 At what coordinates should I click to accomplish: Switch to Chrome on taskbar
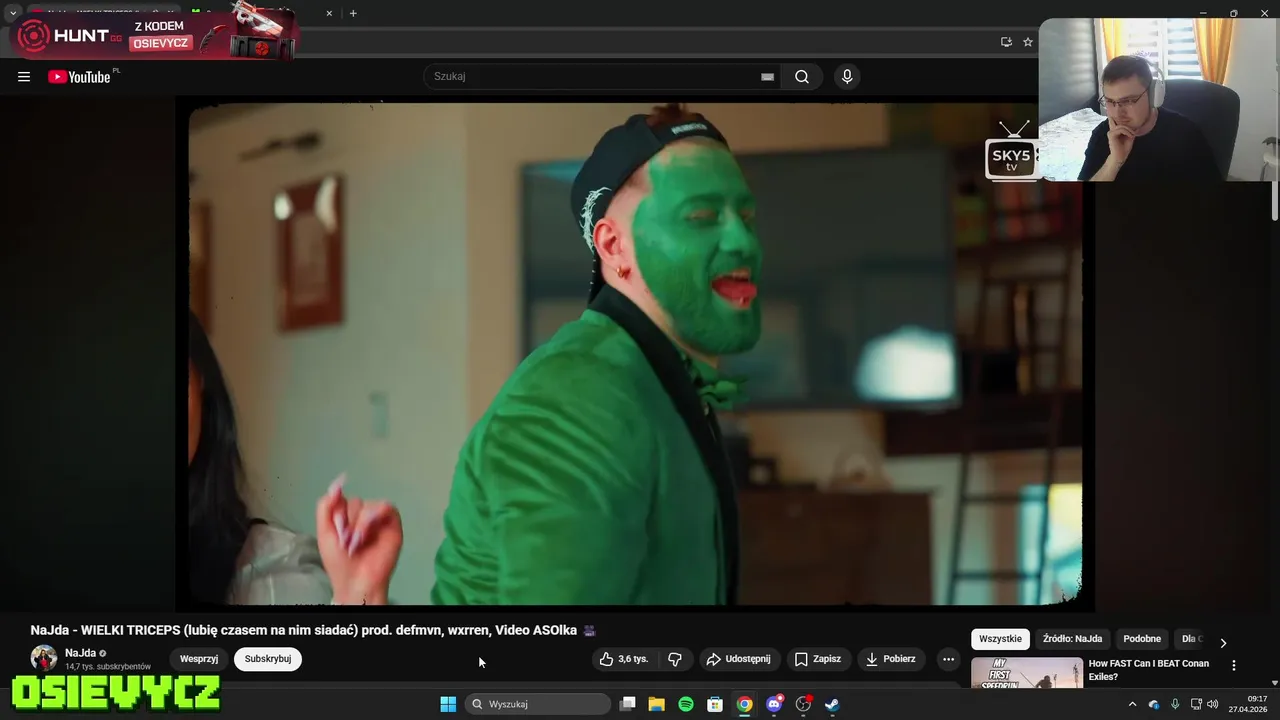(x=744, y=704)
